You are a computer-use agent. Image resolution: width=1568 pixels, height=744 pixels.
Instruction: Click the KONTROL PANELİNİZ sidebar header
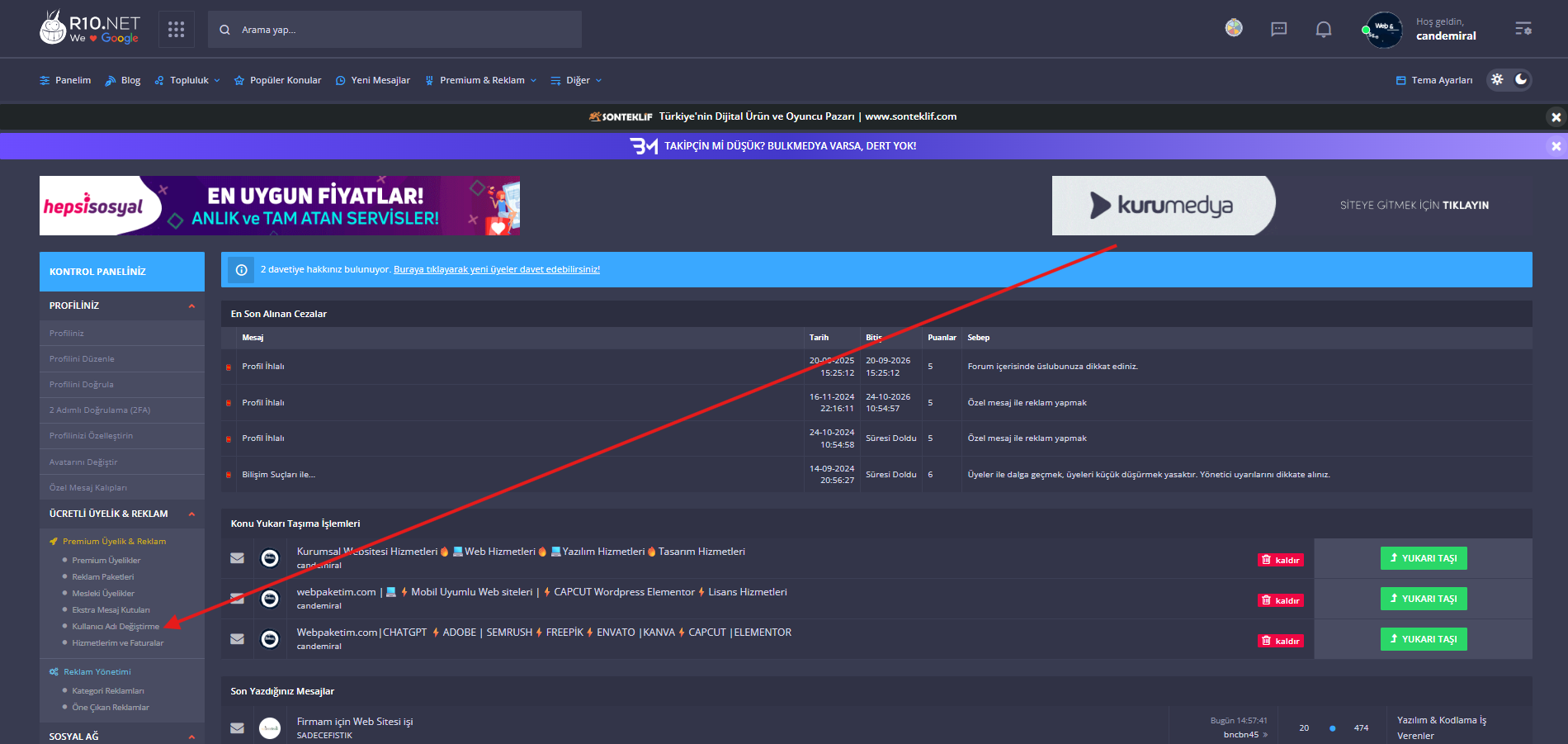click(x=122, y=272)
